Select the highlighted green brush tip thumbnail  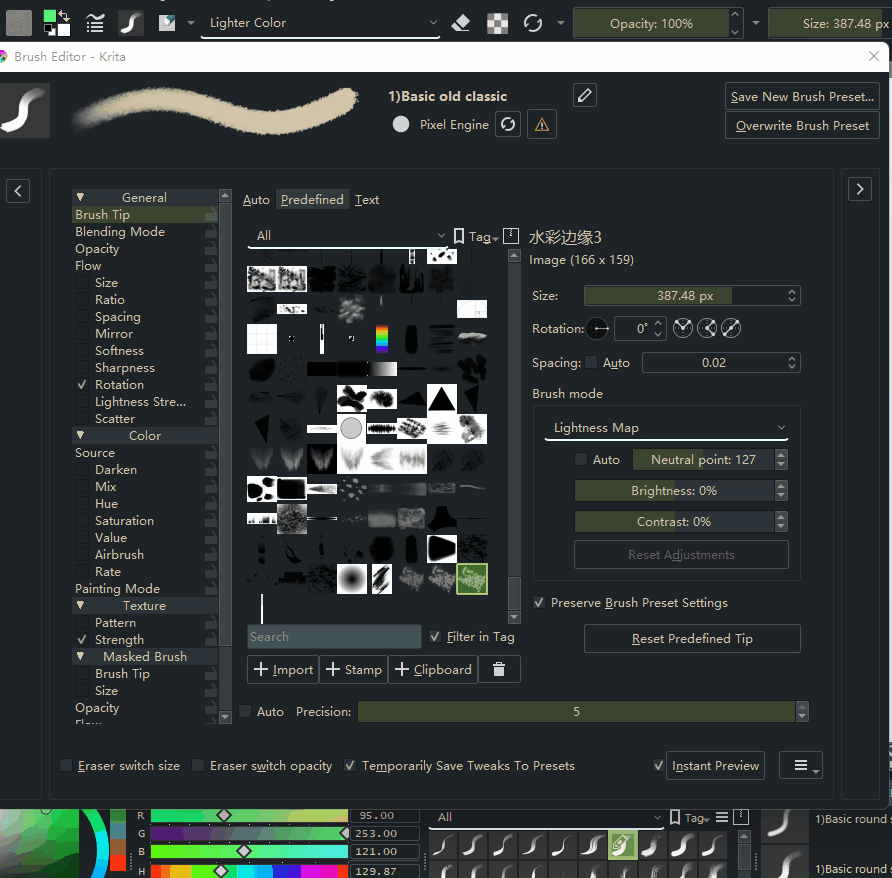472,579
